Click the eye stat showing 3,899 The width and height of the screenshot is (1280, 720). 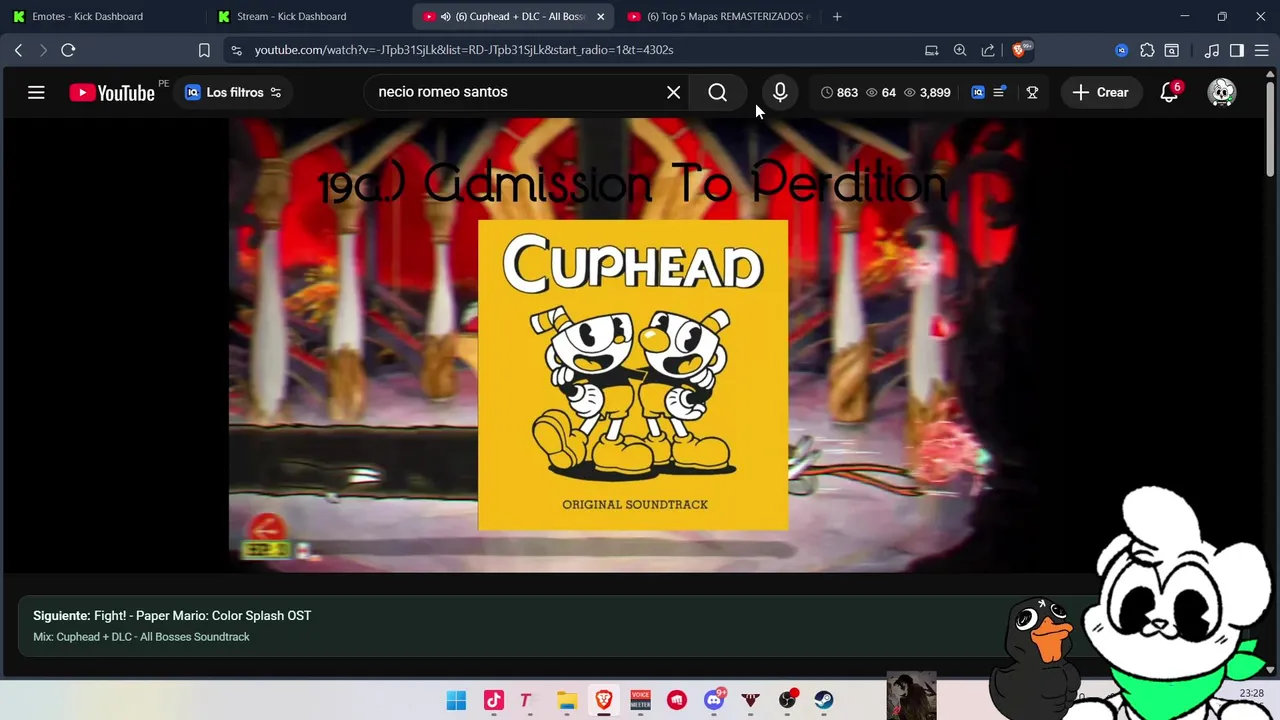(x=927, y=92)
